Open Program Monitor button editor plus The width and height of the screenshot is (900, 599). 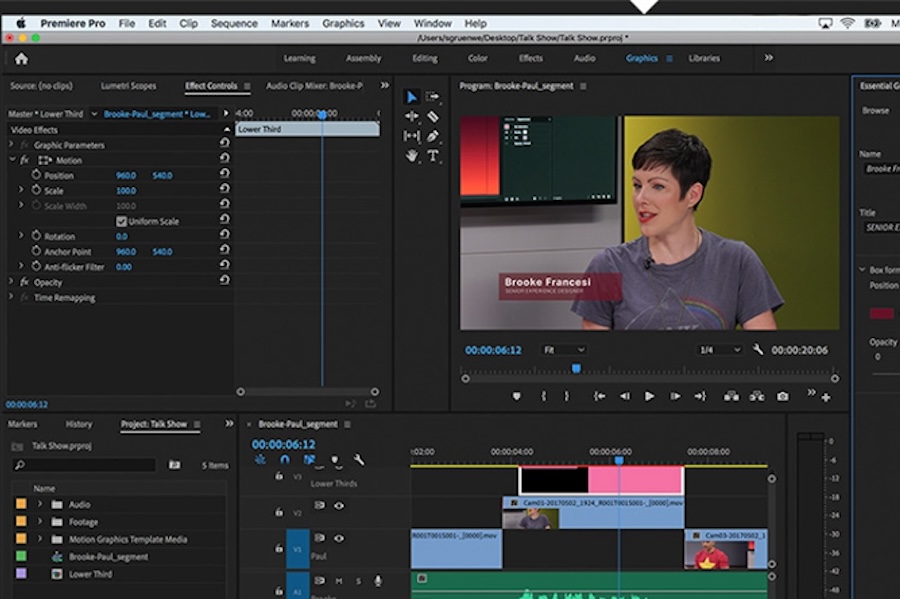click(x=826, y=398)
